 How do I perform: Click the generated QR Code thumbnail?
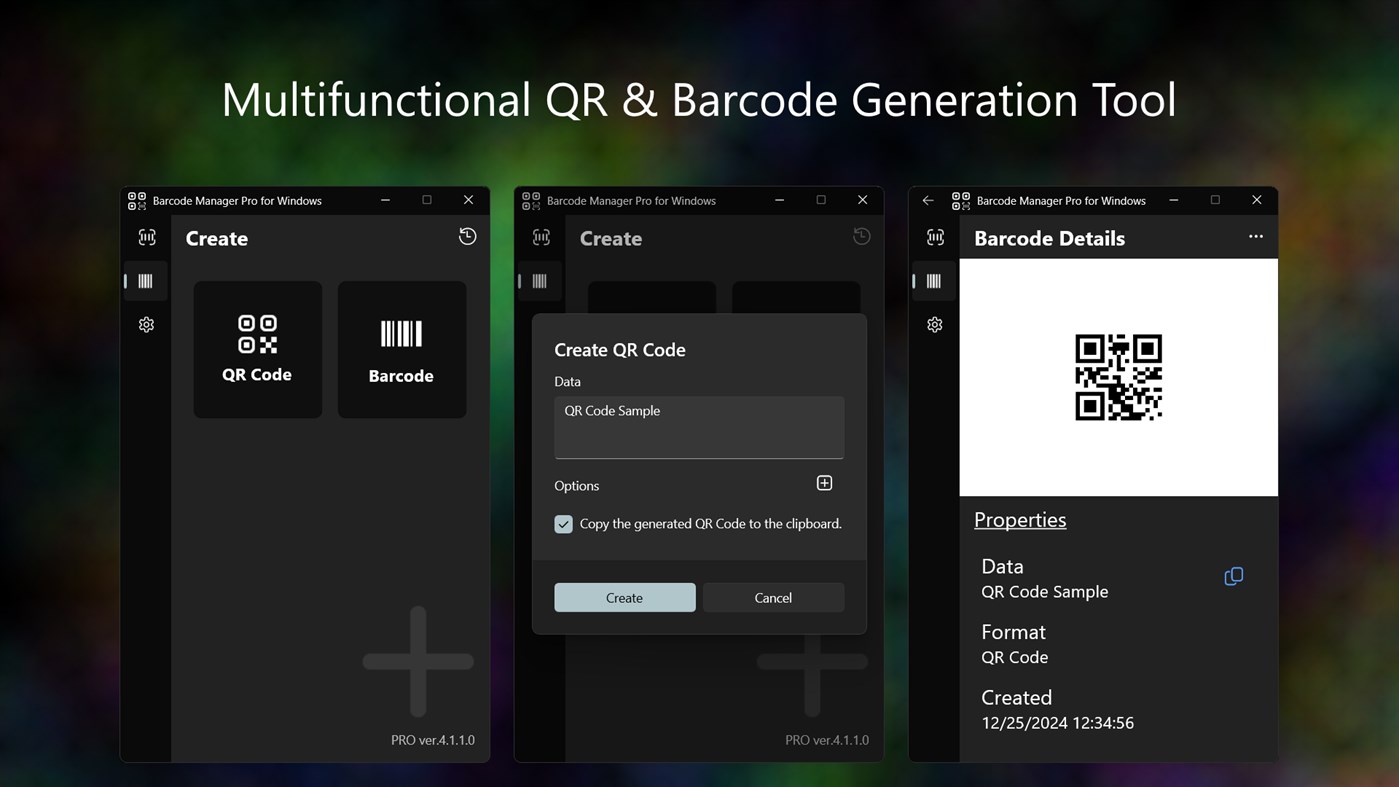pyautogui.click(x=1118, y=377)
